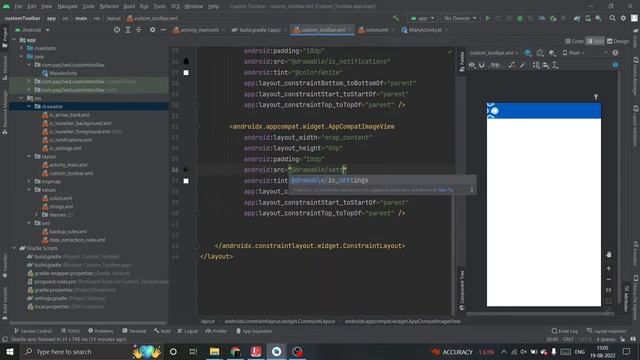640x360 pixels.
Task: Collapse all in Project panel
Action: pyautogui.click(x=138, y=30)
